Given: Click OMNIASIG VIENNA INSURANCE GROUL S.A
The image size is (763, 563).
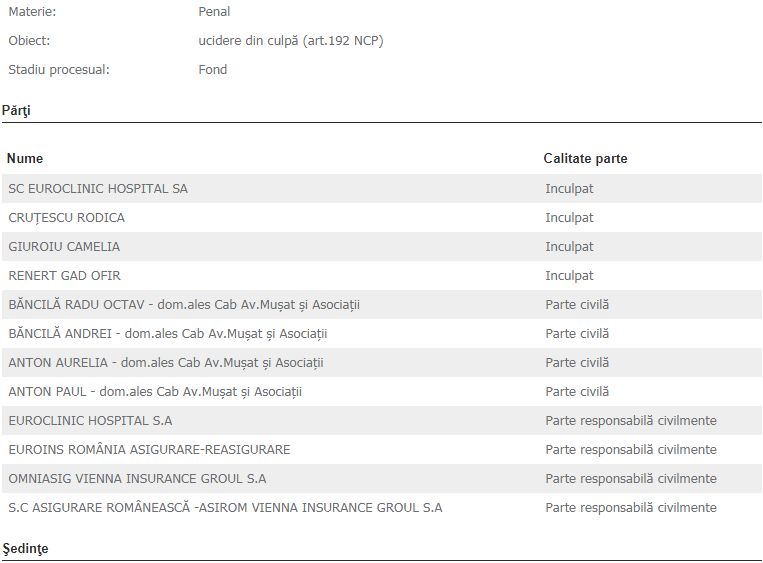Looking at the screenshot, I should coord(137,479).
